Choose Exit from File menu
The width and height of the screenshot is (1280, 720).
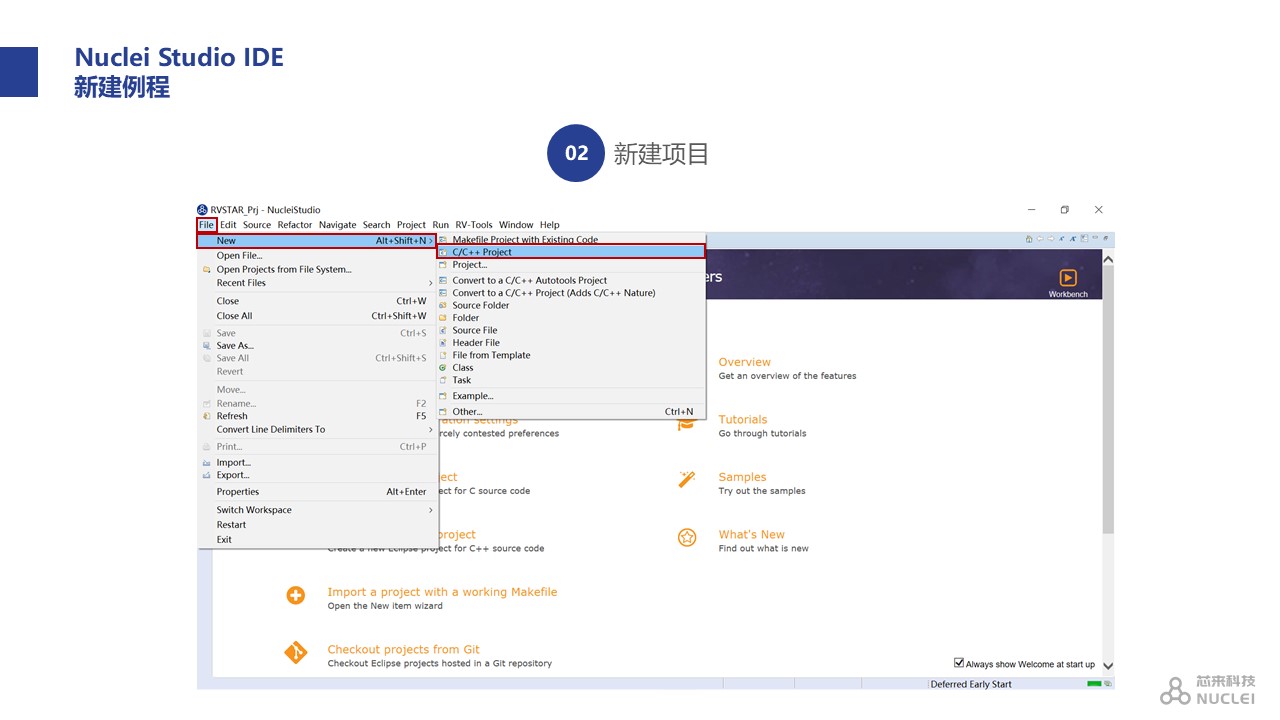(x=317, y=540)
